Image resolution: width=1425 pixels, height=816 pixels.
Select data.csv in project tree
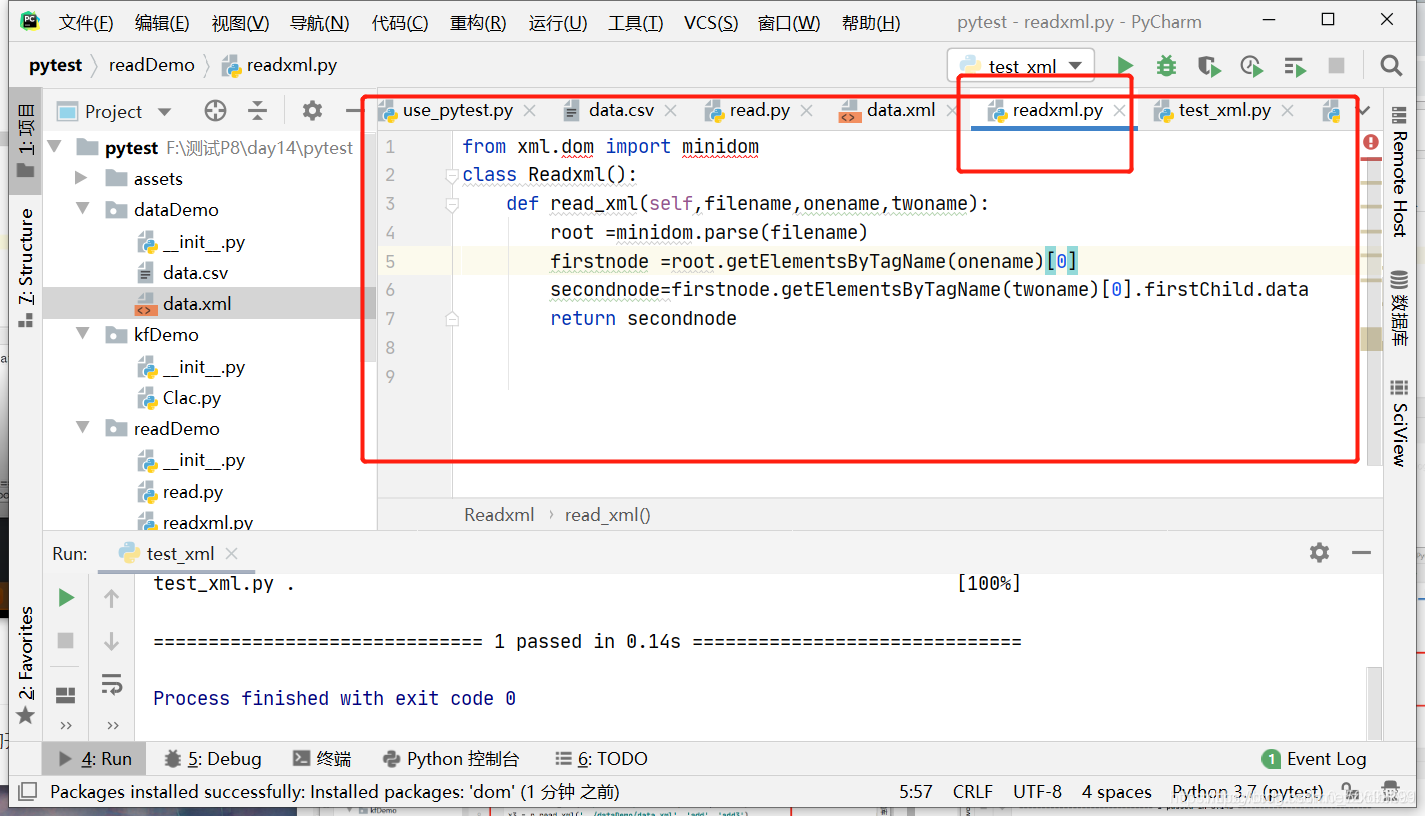pos(196,273)
